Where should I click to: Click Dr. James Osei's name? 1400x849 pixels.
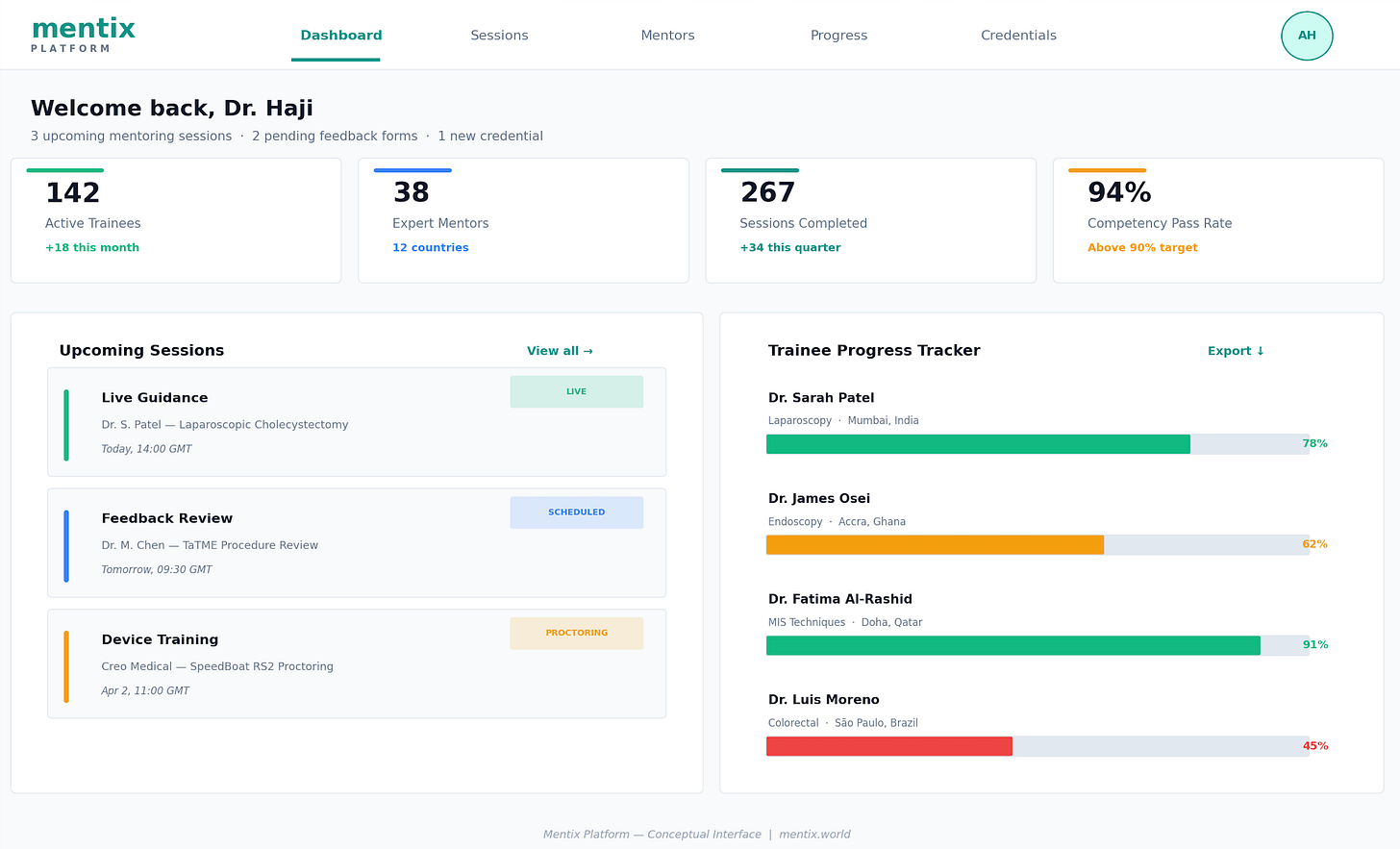click(819, 498)
